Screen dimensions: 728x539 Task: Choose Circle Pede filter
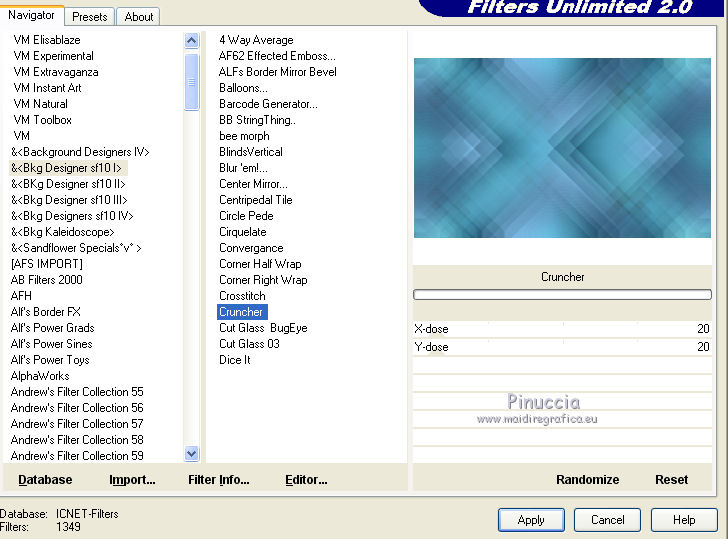pyautogui.click(x=246, y=216)
